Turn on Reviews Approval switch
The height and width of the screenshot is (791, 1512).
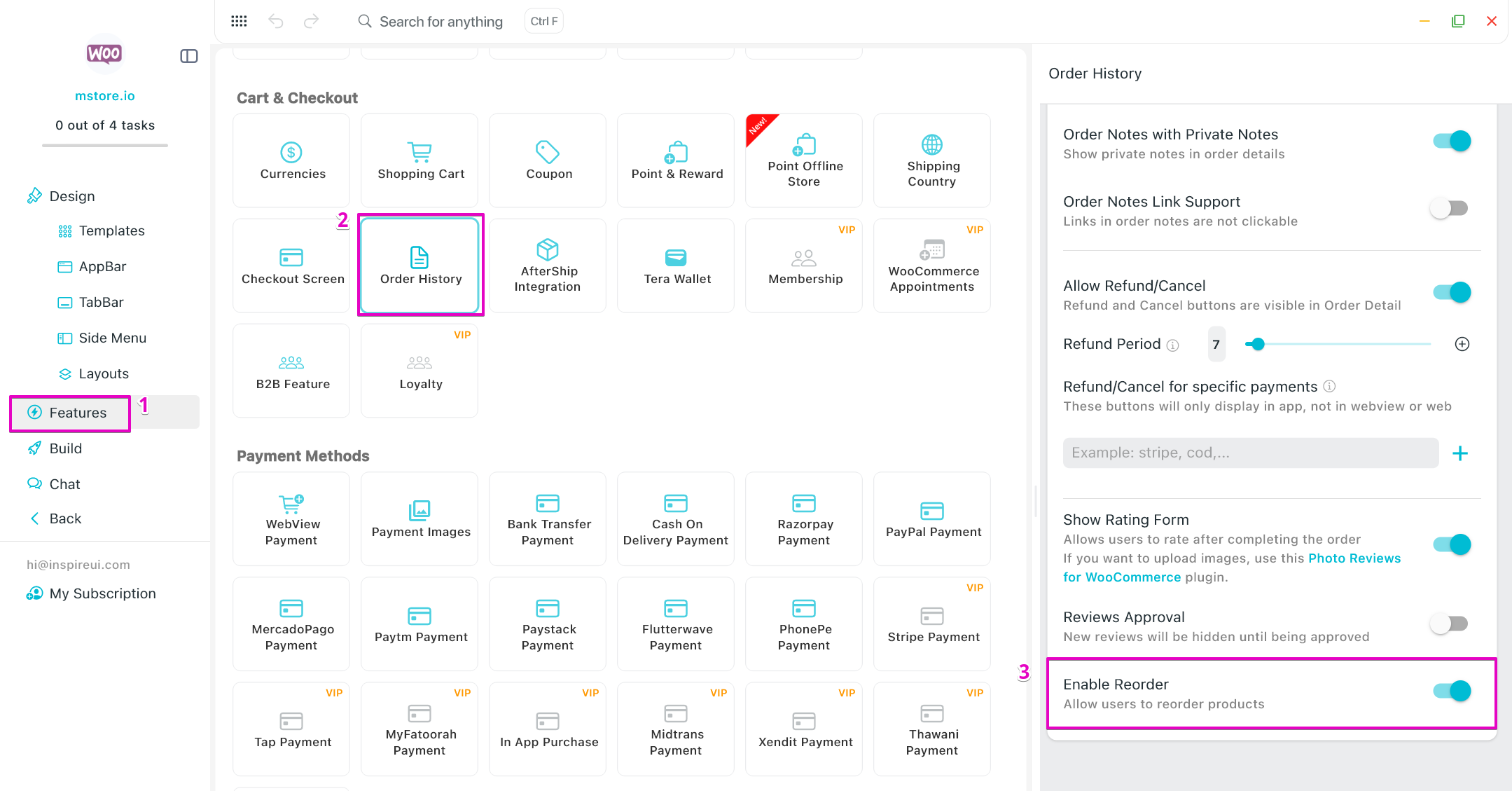(1449, 624)
